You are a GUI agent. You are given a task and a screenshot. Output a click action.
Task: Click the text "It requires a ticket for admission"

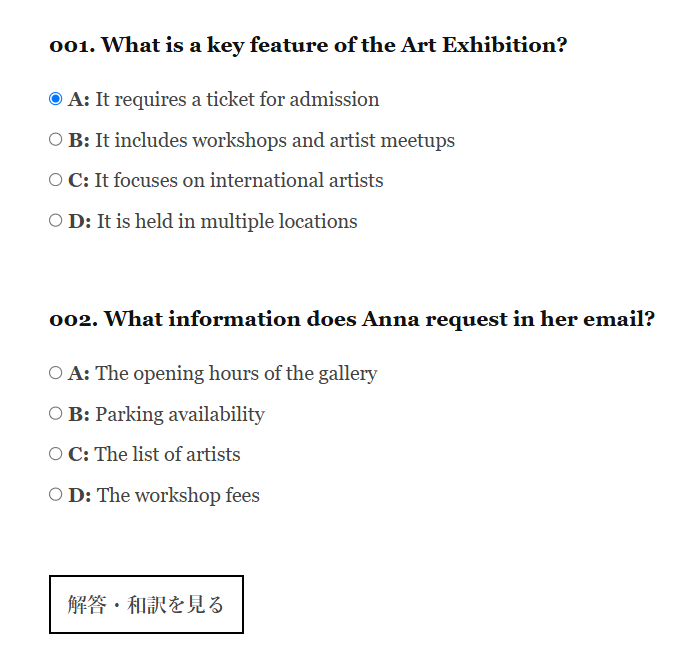click(237, 100)
